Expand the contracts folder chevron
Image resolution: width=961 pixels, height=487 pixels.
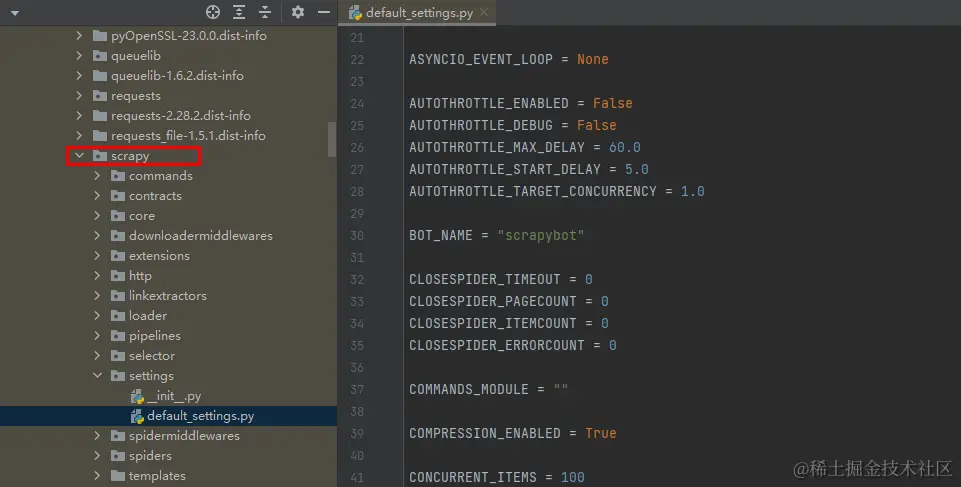(97, 195)
